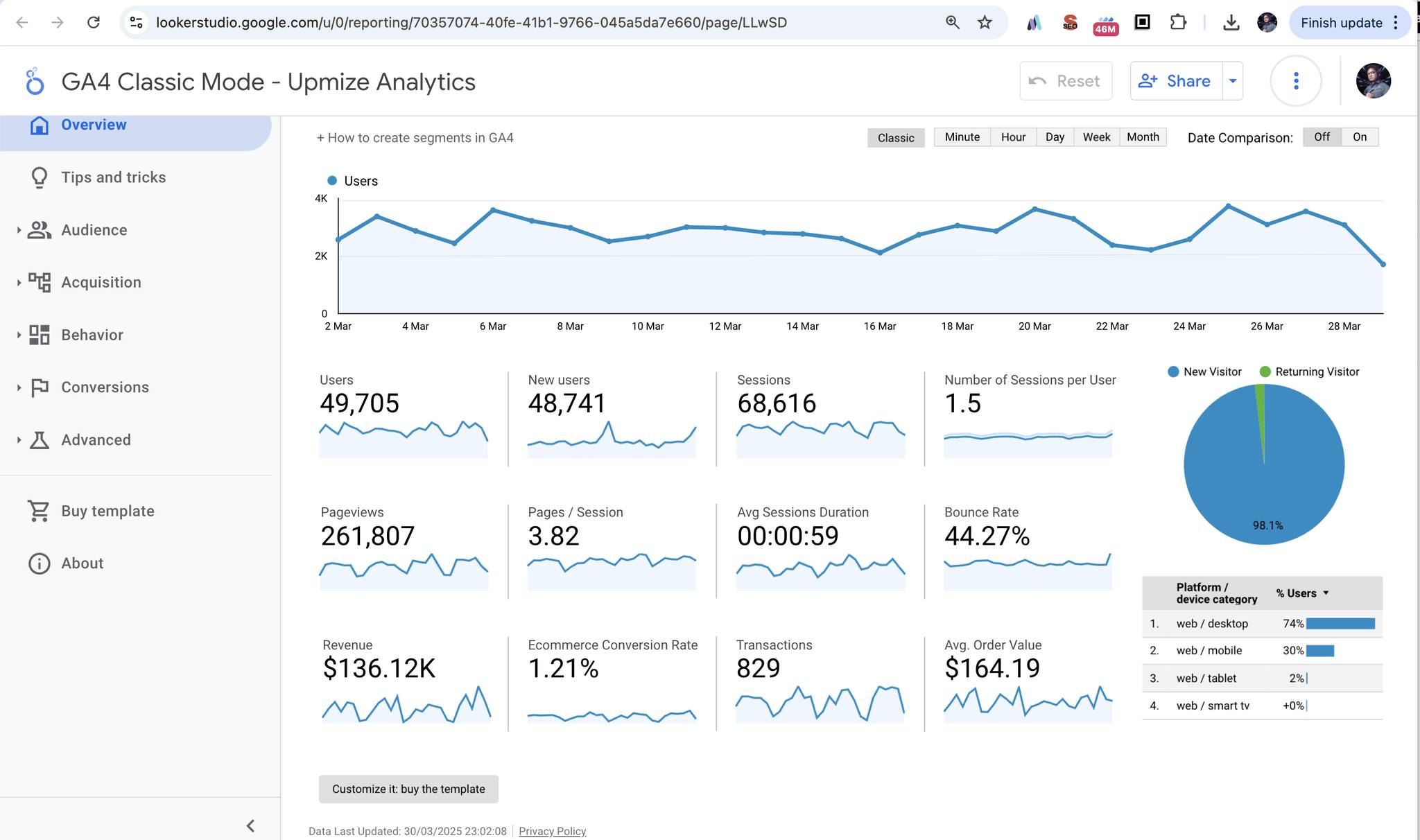This screenshot has height=840, width=1420.
Task: Click the zoom magnifier icon in address bar
Action: point(953,22)
